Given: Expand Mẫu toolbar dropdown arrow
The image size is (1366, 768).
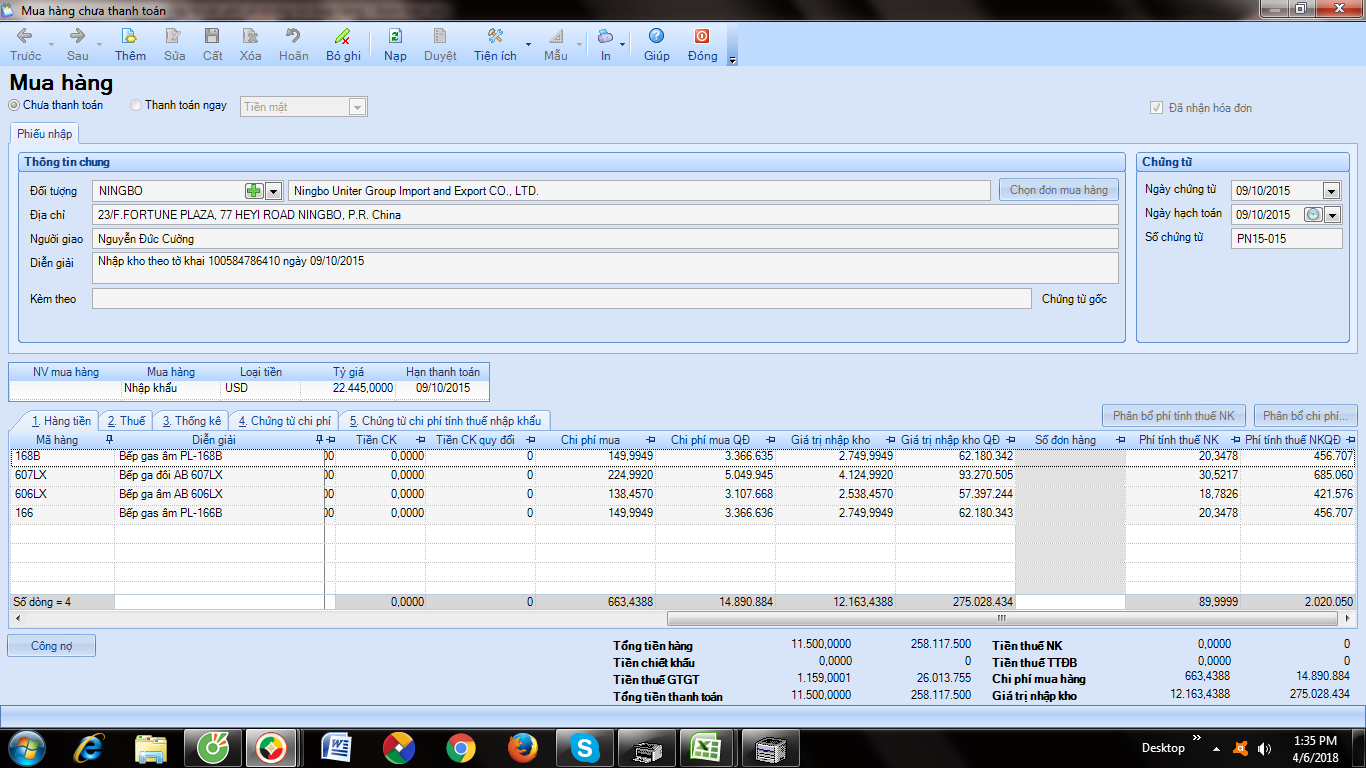Looking at the screenshot, I should click(580, 44).
